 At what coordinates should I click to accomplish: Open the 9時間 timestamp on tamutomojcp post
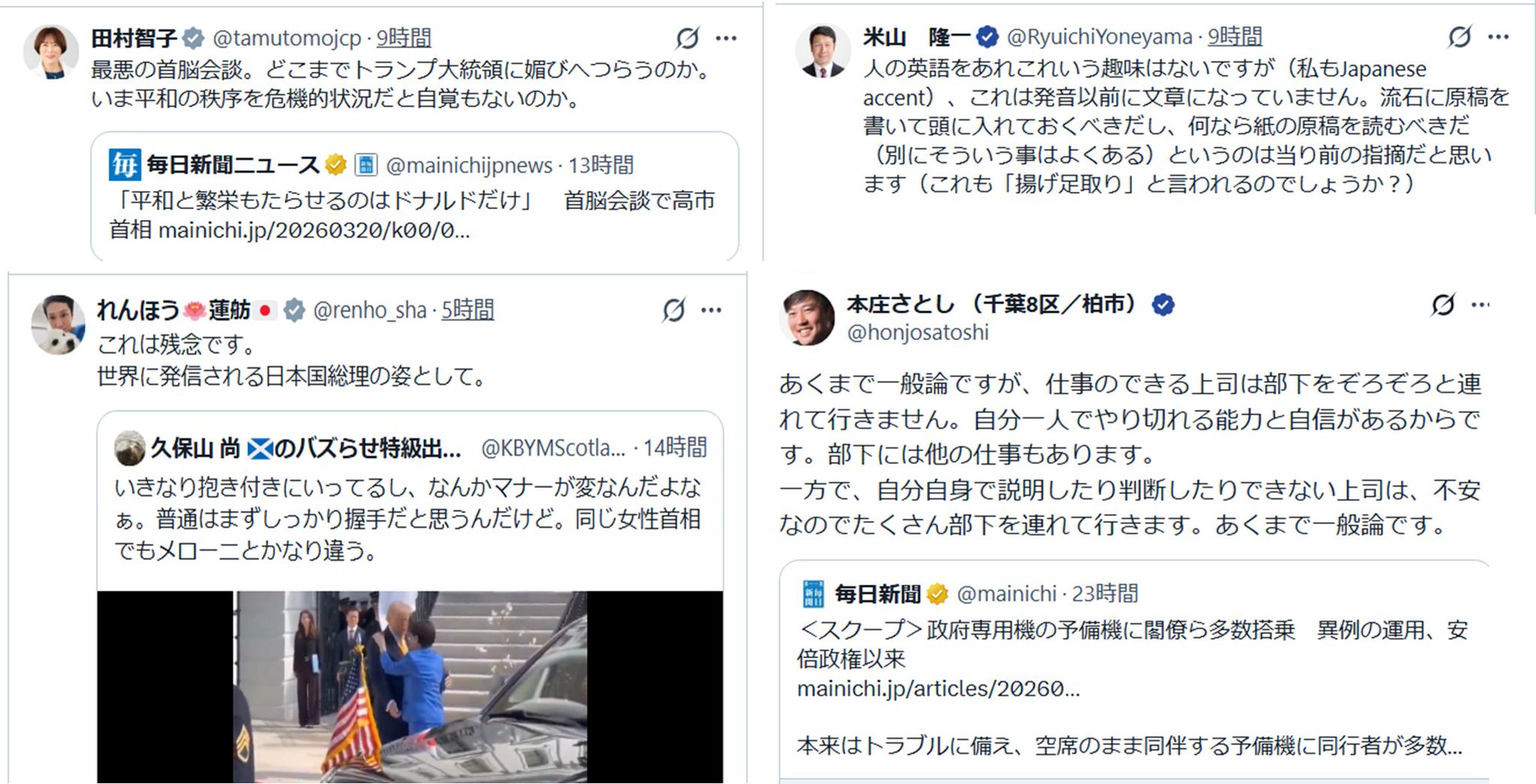pyautogui.click(x=403, y=37)
